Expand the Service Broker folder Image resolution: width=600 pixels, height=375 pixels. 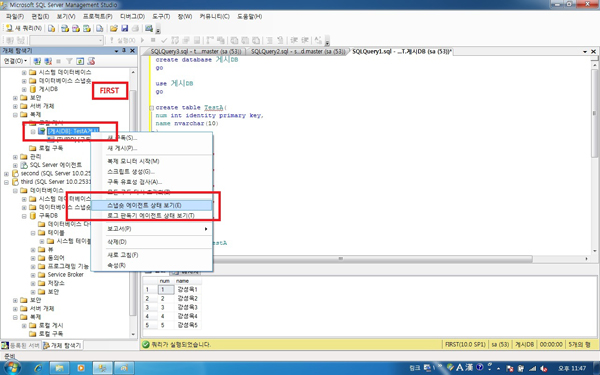tap(33, 275)
